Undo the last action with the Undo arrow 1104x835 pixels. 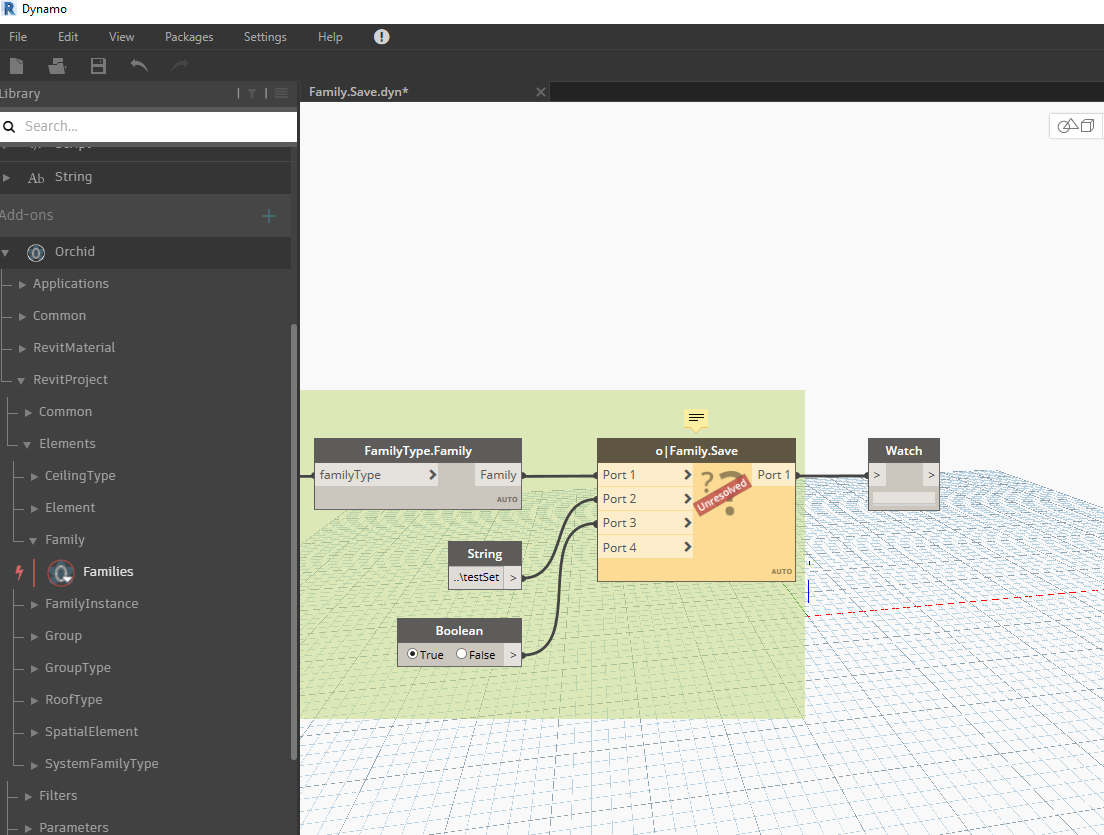tap(138, 66)
